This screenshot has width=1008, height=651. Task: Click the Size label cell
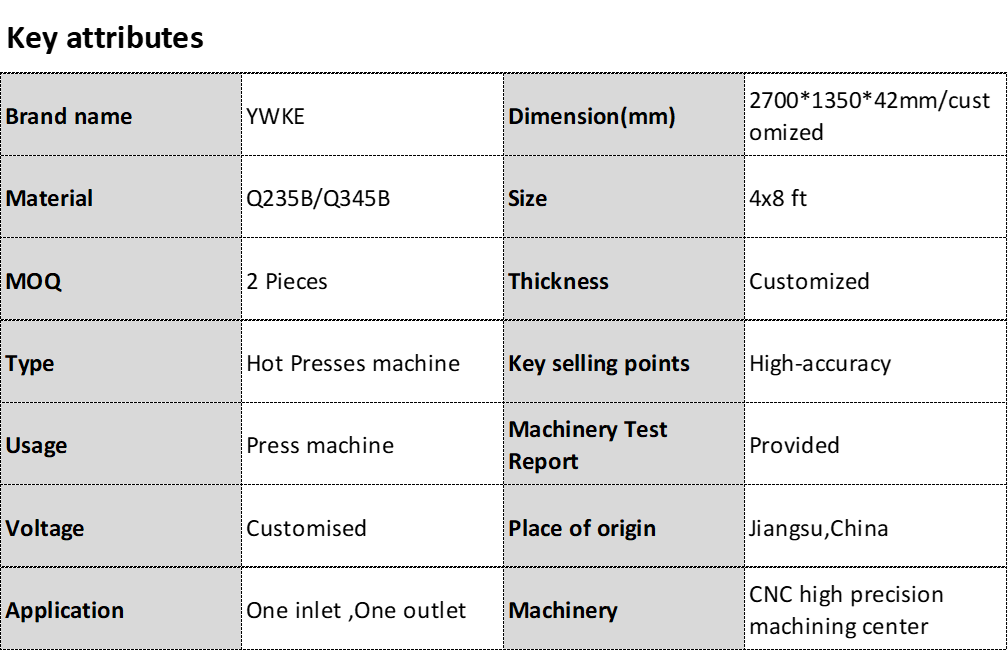tap(623, 198)
